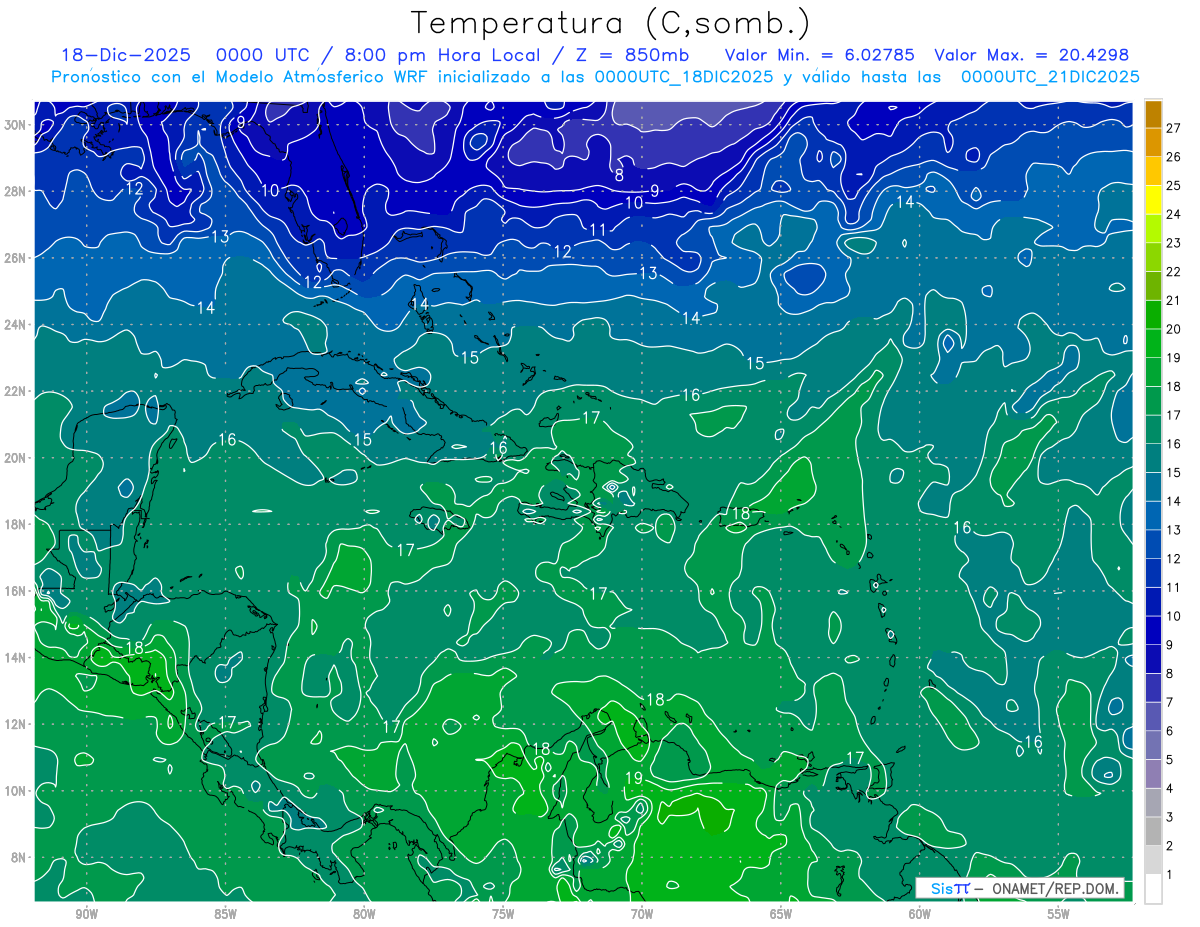Click the 80W longitude axis label
Image resolution: width=1200 pixels, height=927 pixels.
coord(364,914)
